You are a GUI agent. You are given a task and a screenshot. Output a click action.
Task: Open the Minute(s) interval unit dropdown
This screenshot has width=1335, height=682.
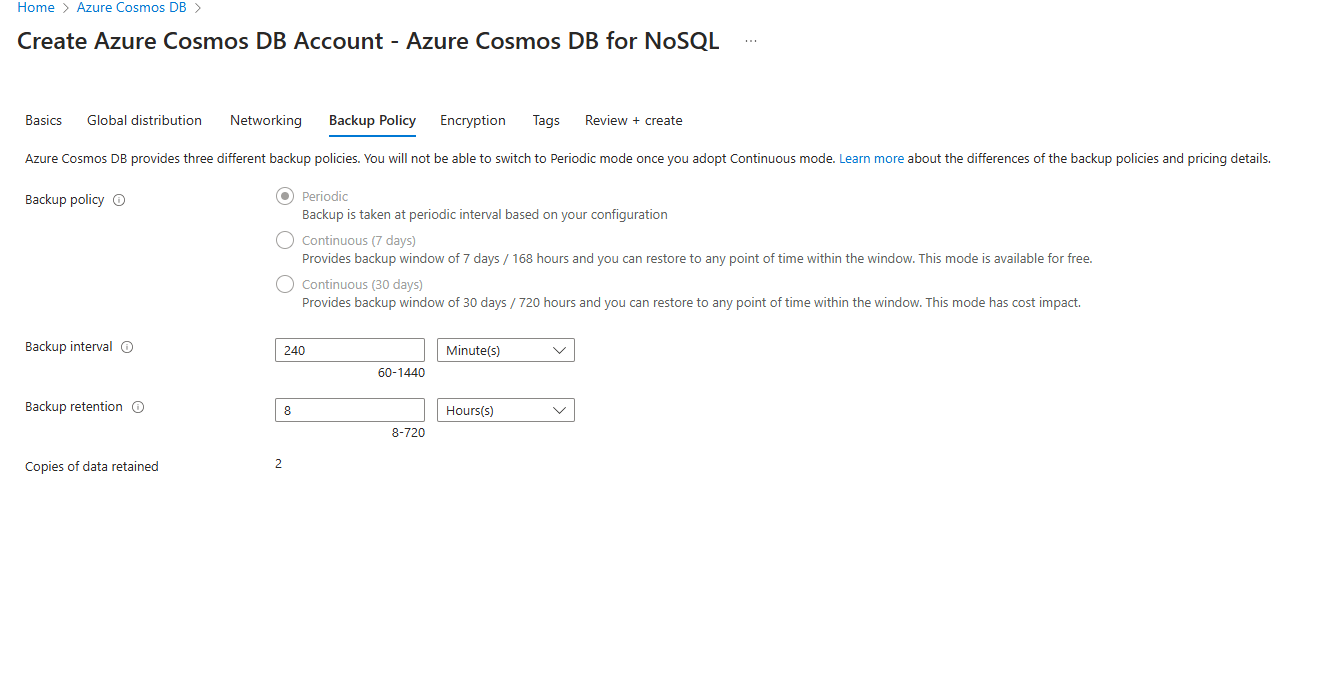(x=506, y=350)
